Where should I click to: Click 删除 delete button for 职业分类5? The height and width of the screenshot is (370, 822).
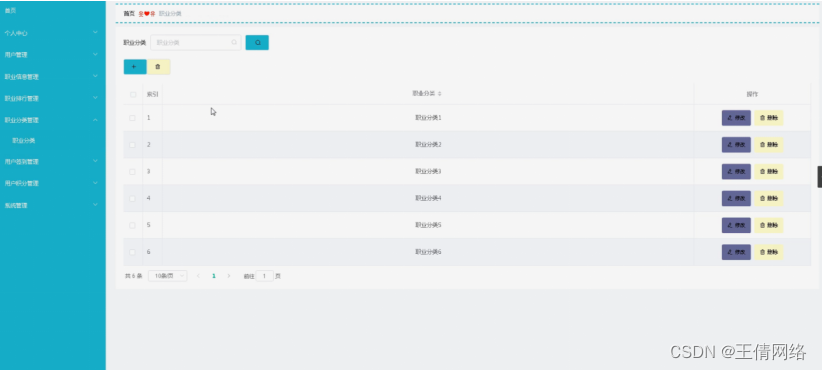tap(769, 225)
